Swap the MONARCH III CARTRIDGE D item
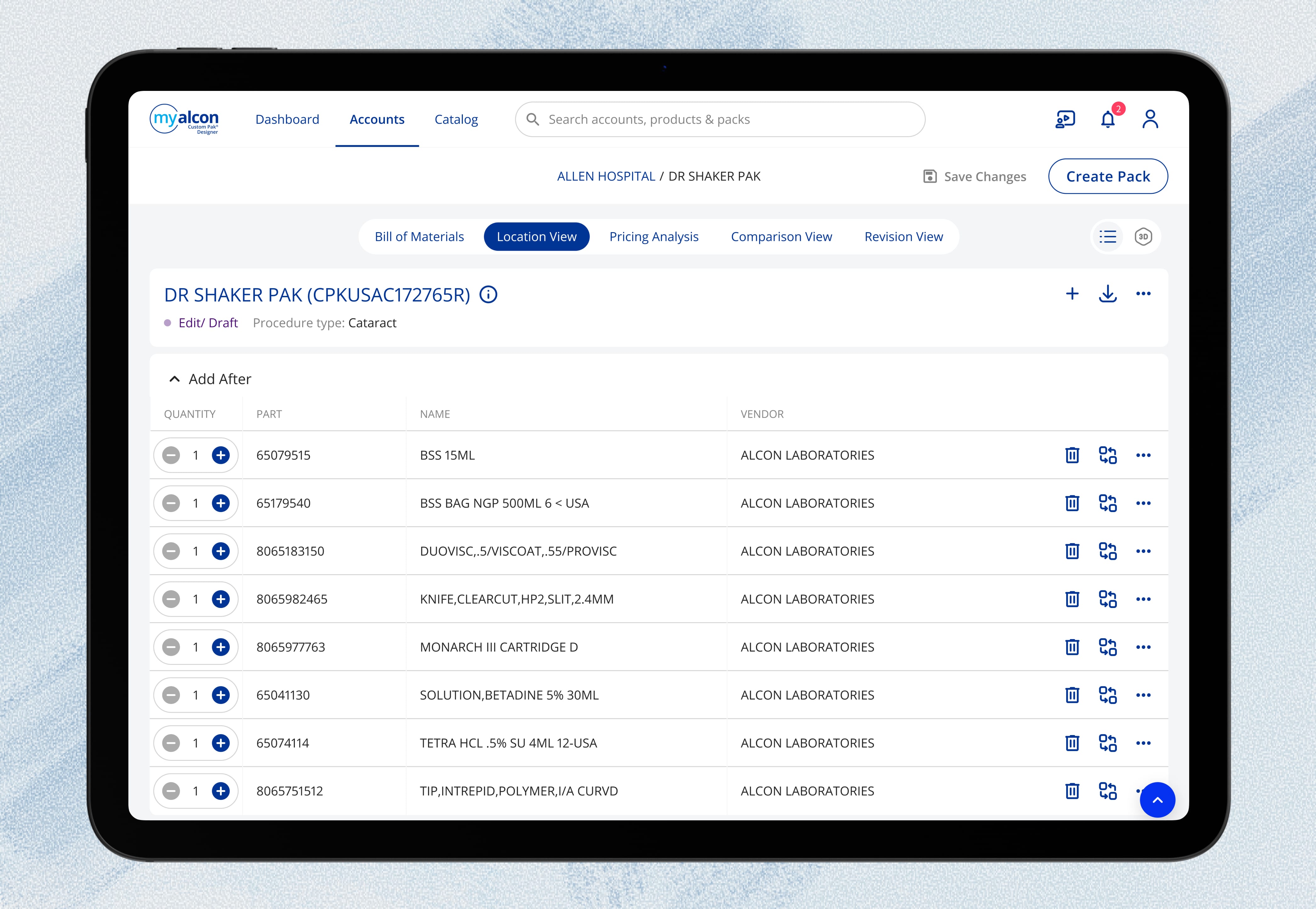 click(1107, 647)
